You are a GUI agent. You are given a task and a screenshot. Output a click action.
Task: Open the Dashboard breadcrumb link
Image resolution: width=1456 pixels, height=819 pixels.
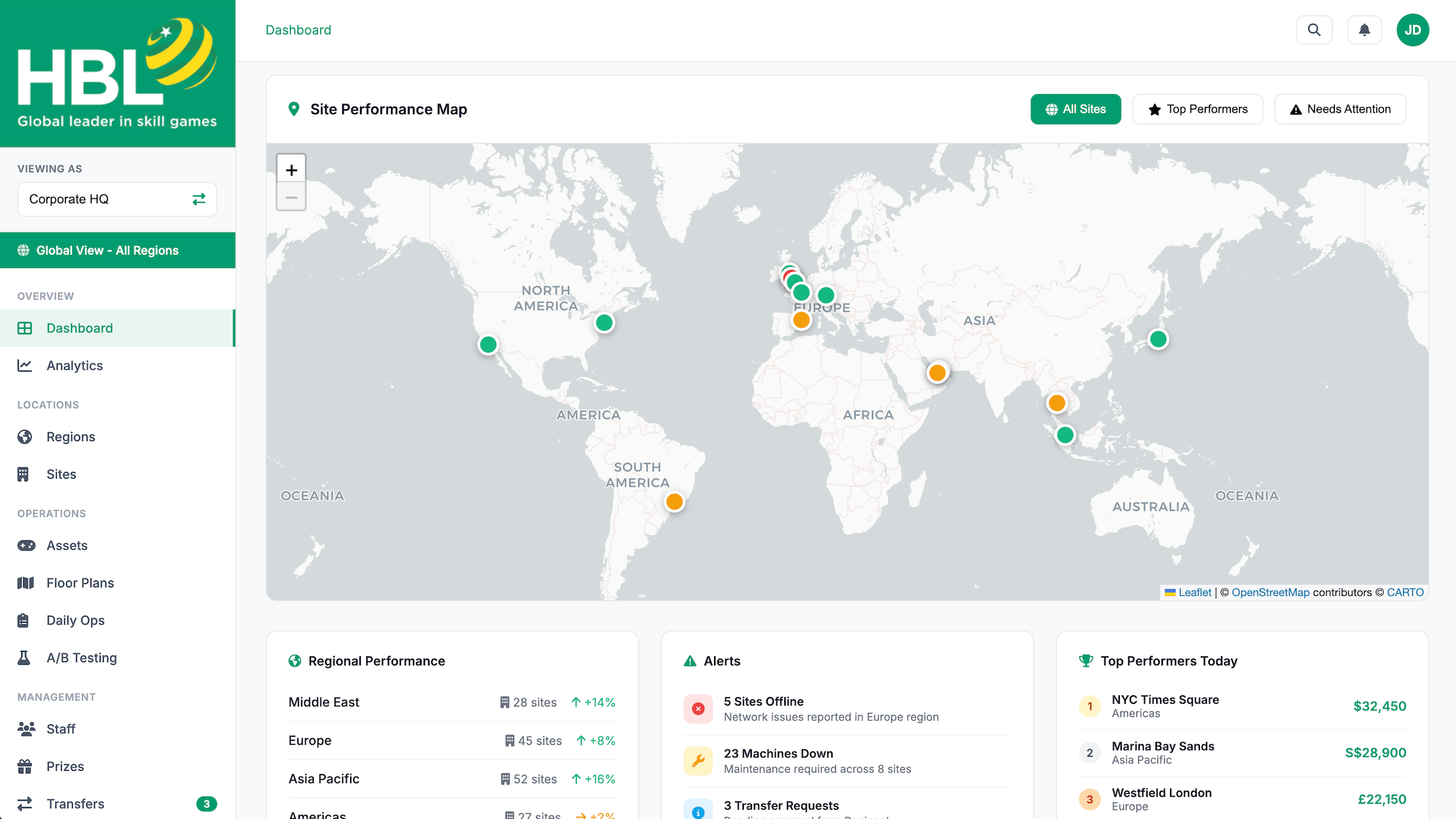pyautogui.click(x=298, y=29)
